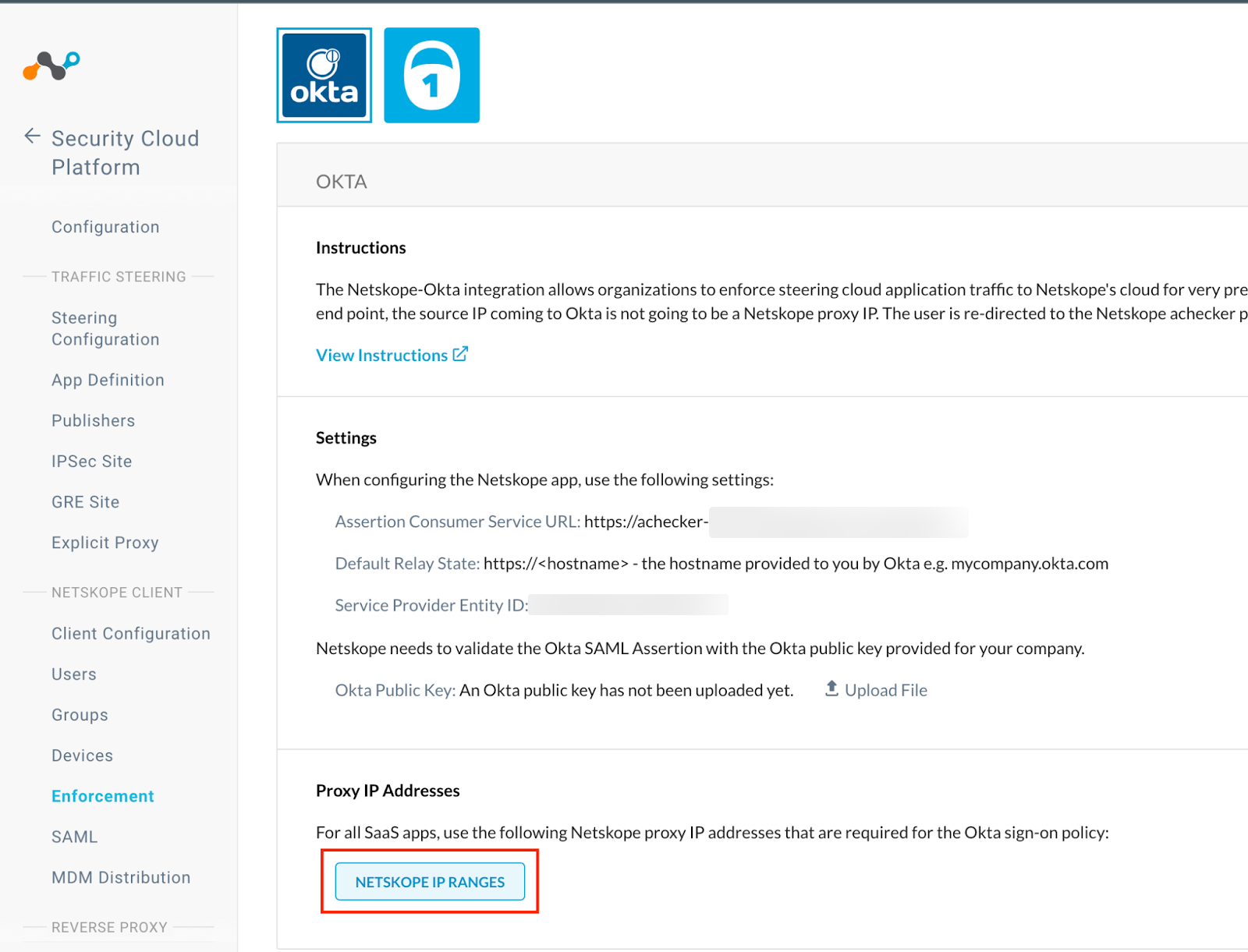Open SAML settings
This screenshot has width=1248, height=952.
(x=74, y=836)
